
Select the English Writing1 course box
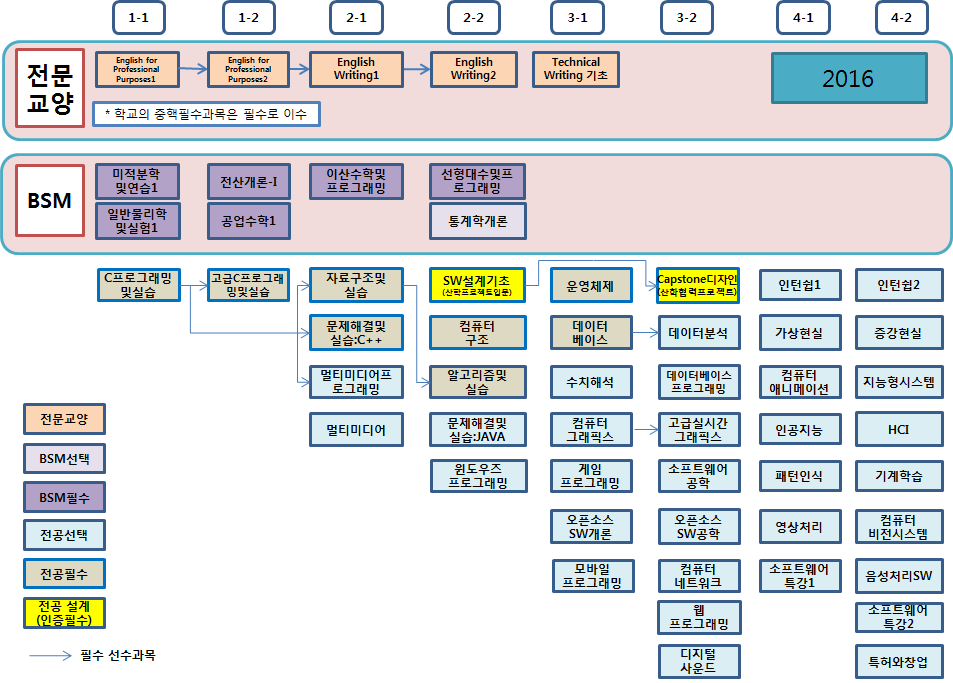[356, 69]
